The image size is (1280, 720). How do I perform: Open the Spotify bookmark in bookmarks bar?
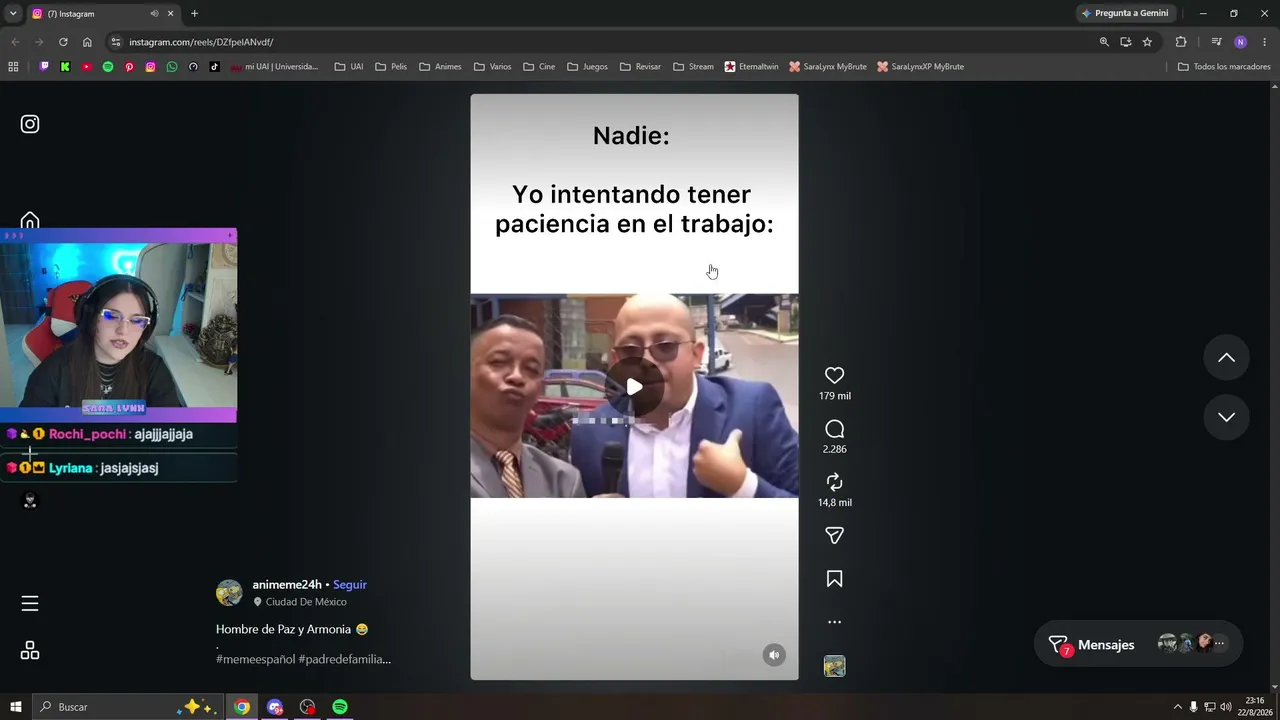pyautogui.click(x=108, y=67)
